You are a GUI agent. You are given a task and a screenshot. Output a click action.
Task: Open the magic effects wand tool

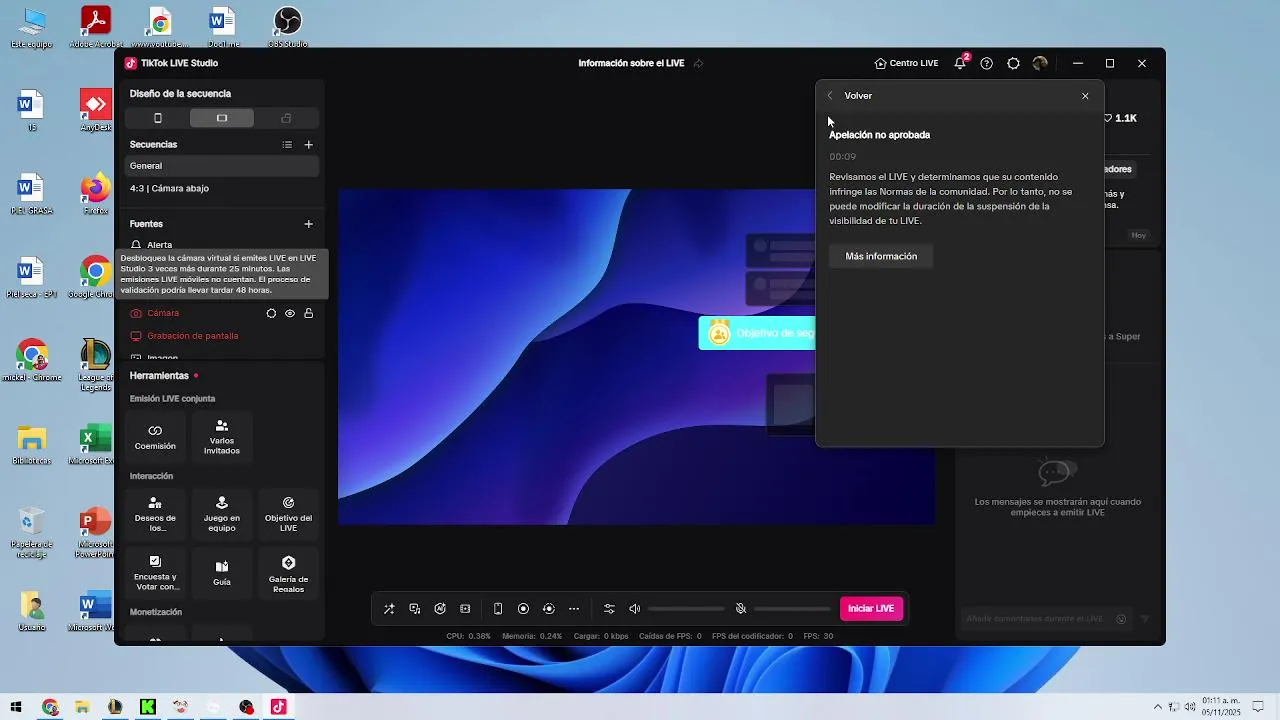[389, 609]
